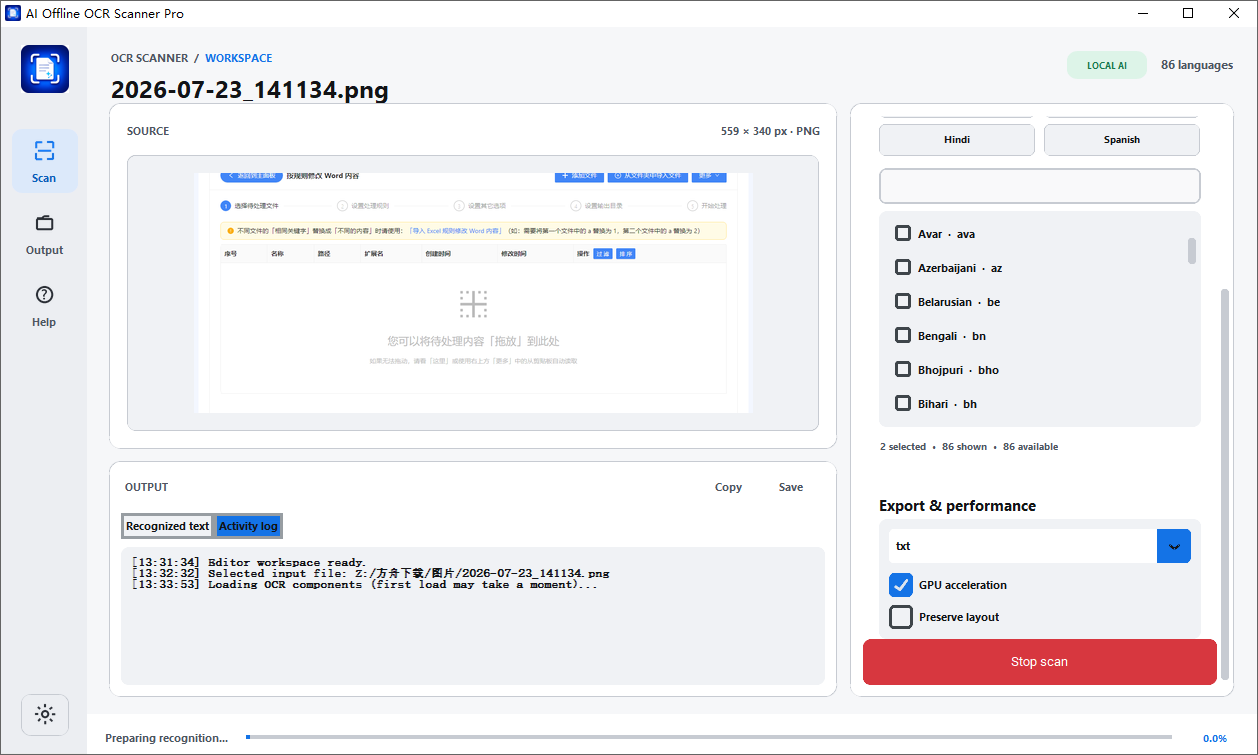Click the OCR Scanner app logo

45,69
